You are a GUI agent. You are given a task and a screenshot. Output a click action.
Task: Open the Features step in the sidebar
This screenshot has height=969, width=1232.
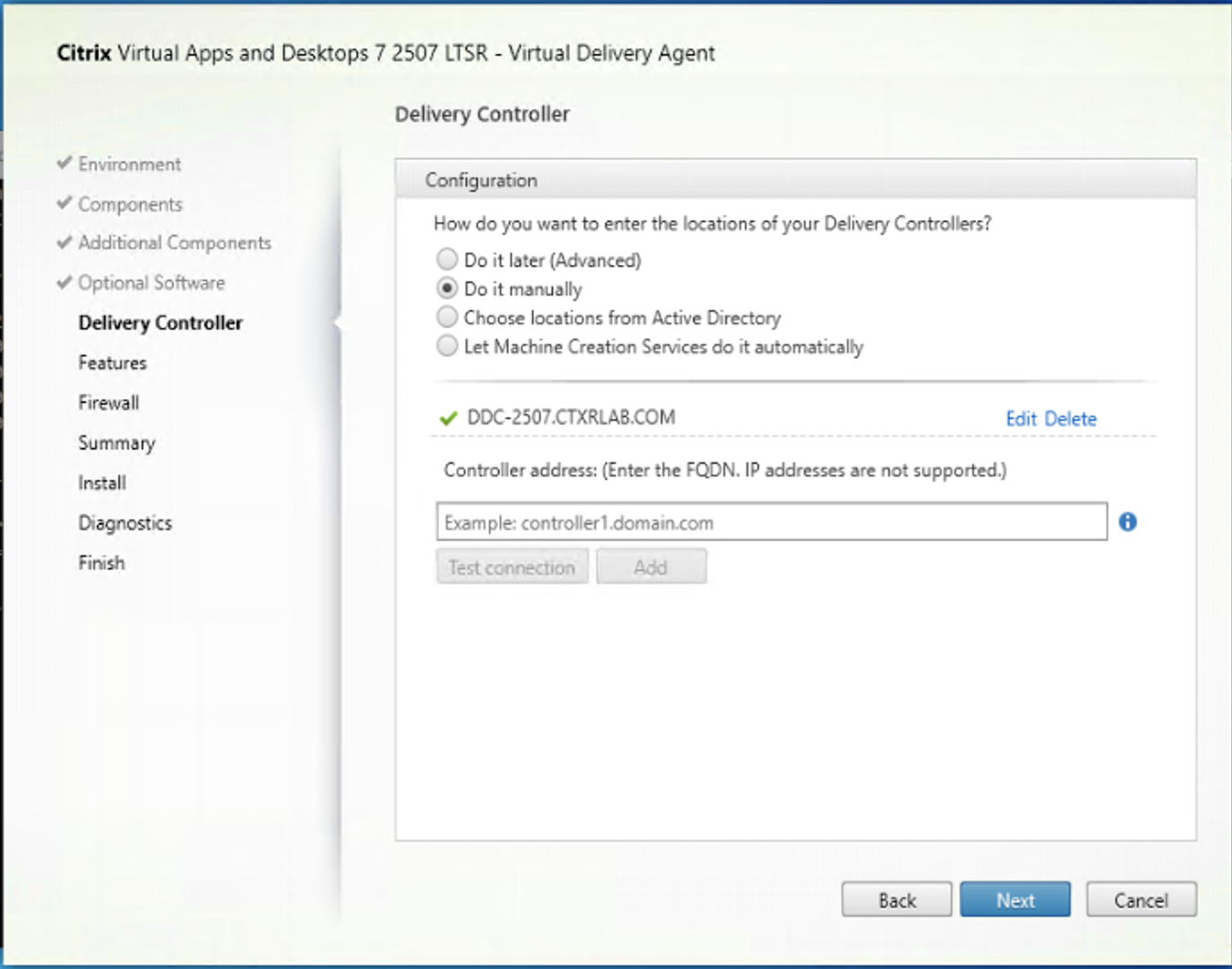[112, 363]
